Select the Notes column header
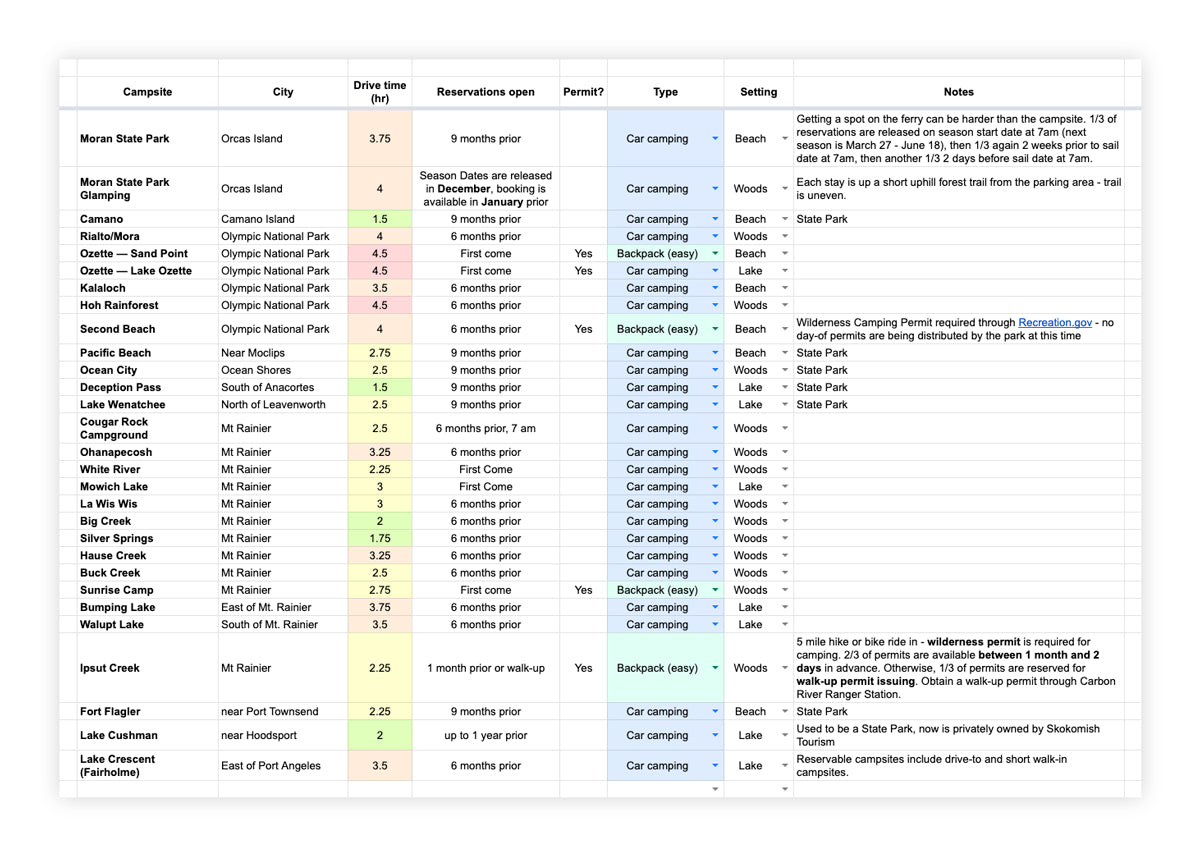This screenshot has width=1200, height=856. [x=958, y=92]
